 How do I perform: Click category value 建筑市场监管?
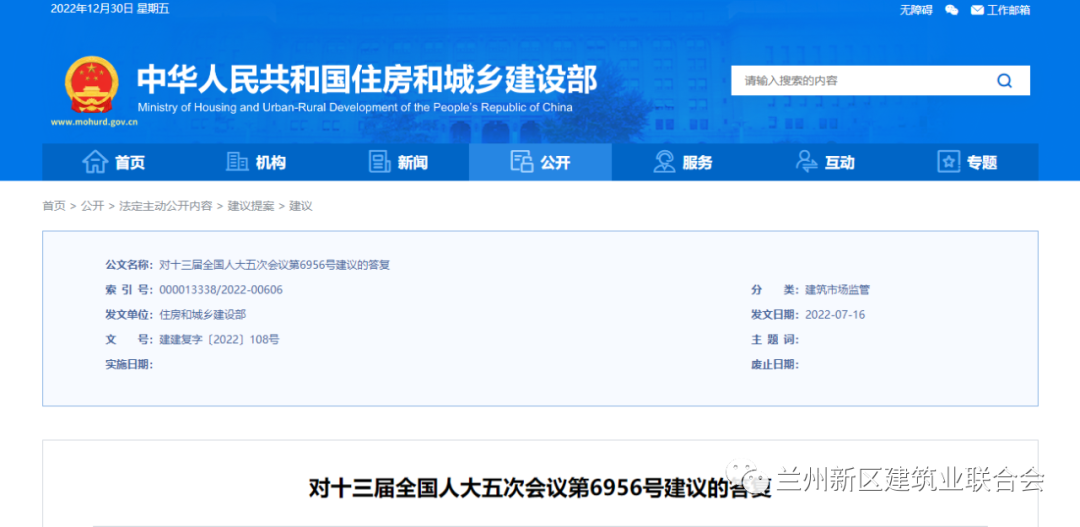837,290
